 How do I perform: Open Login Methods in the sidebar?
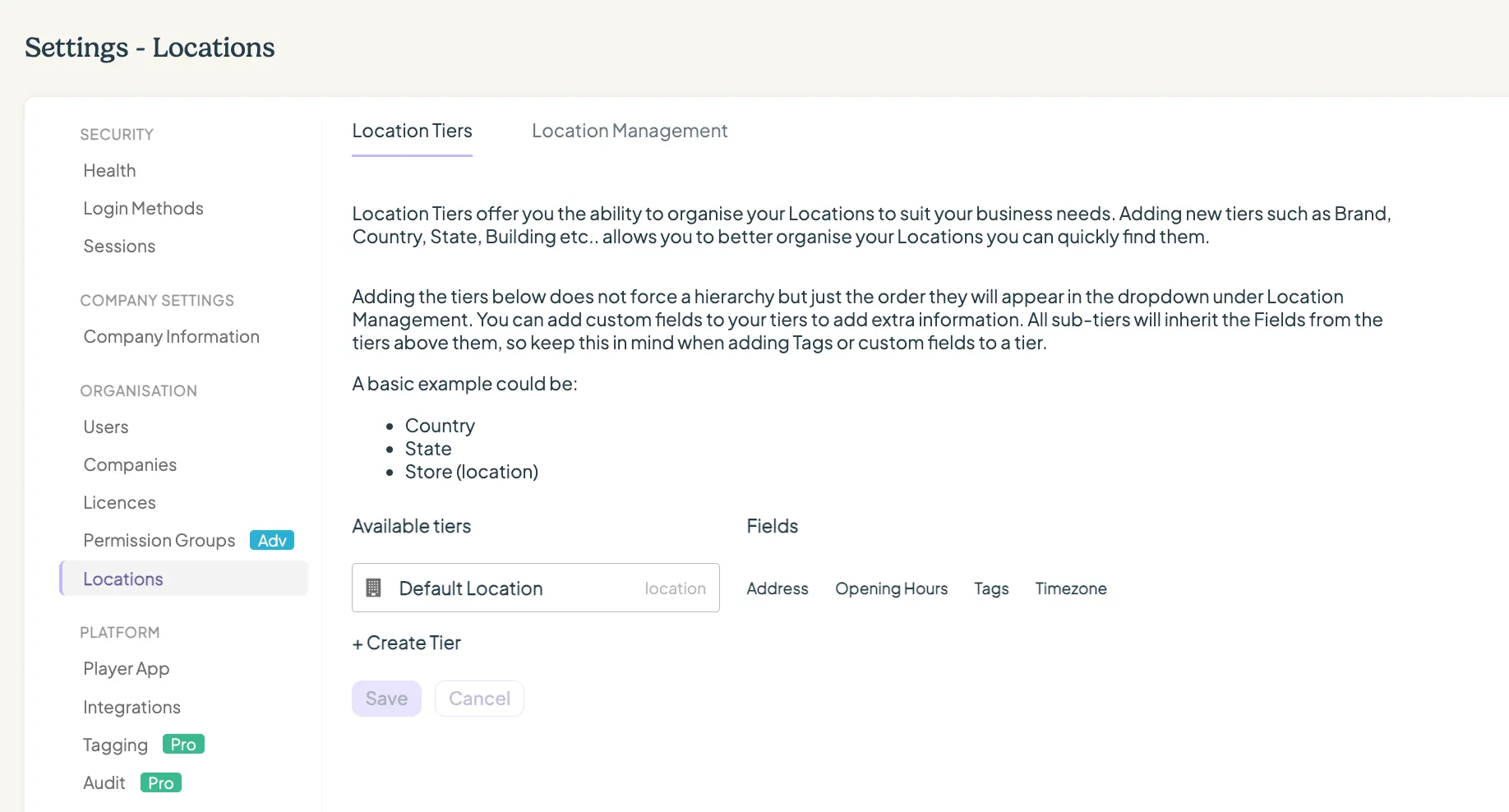coord(143,208)
